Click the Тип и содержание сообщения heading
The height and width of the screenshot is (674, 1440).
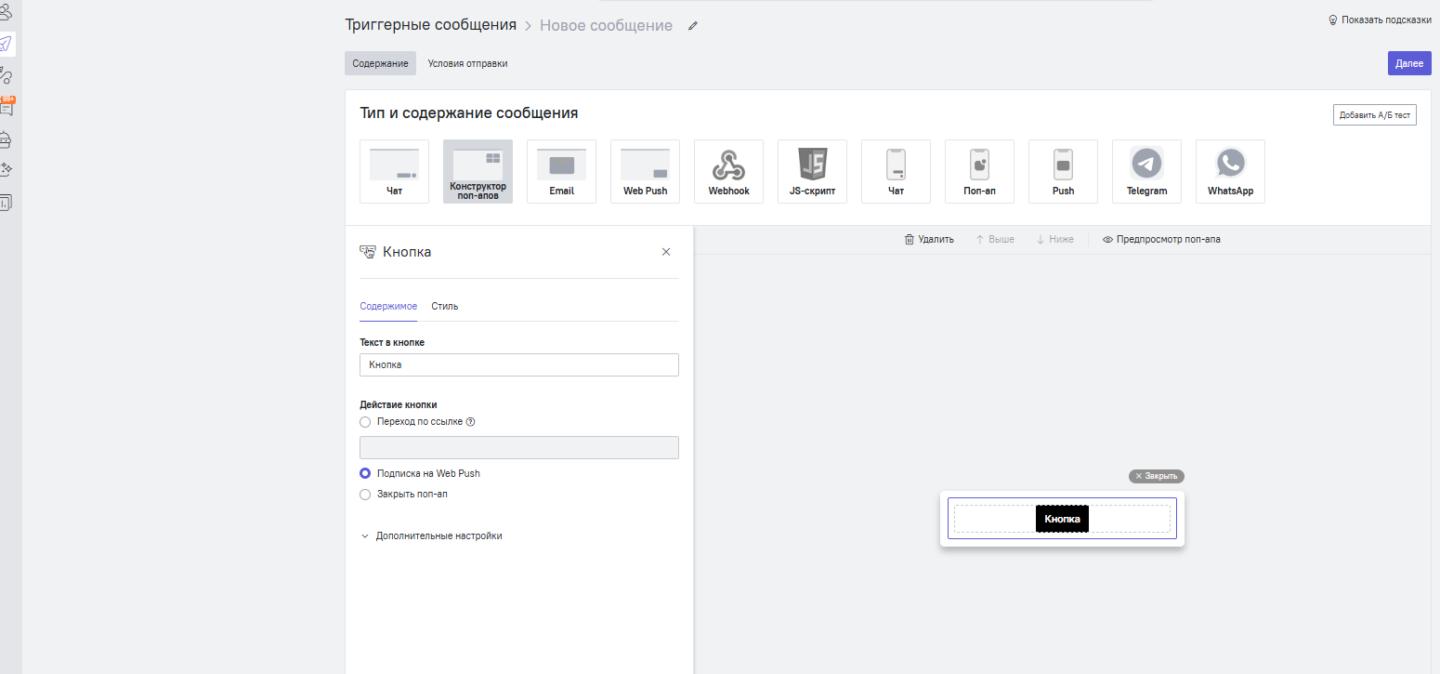[469, 114]
